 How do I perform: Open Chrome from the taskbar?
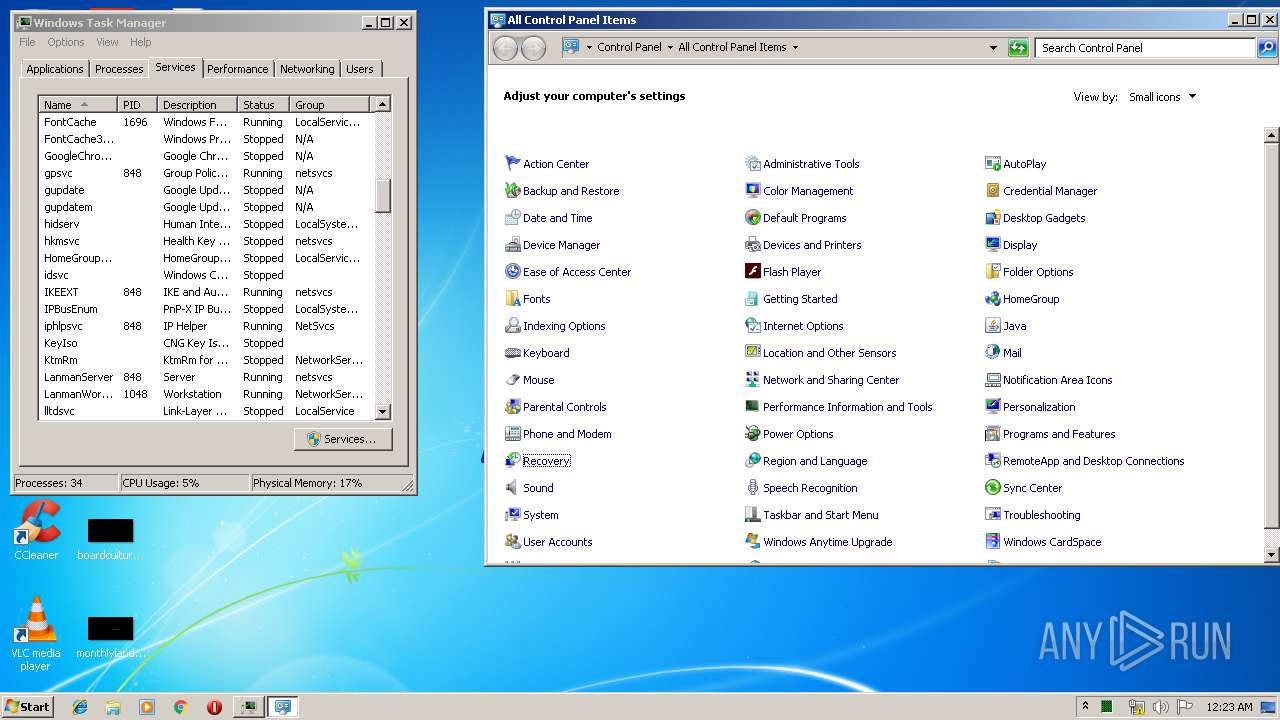(180, 706)
